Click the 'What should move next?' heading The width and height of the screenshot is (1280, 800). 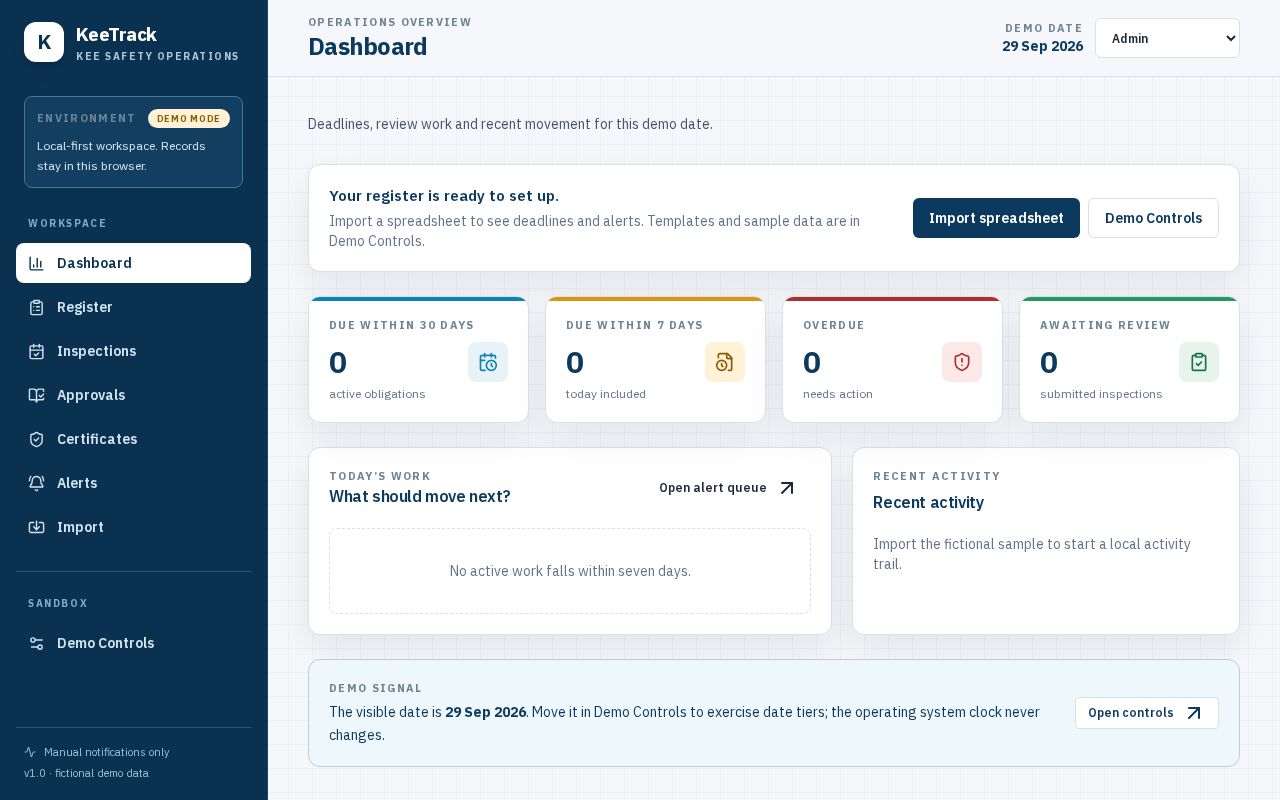click(420, 497)
